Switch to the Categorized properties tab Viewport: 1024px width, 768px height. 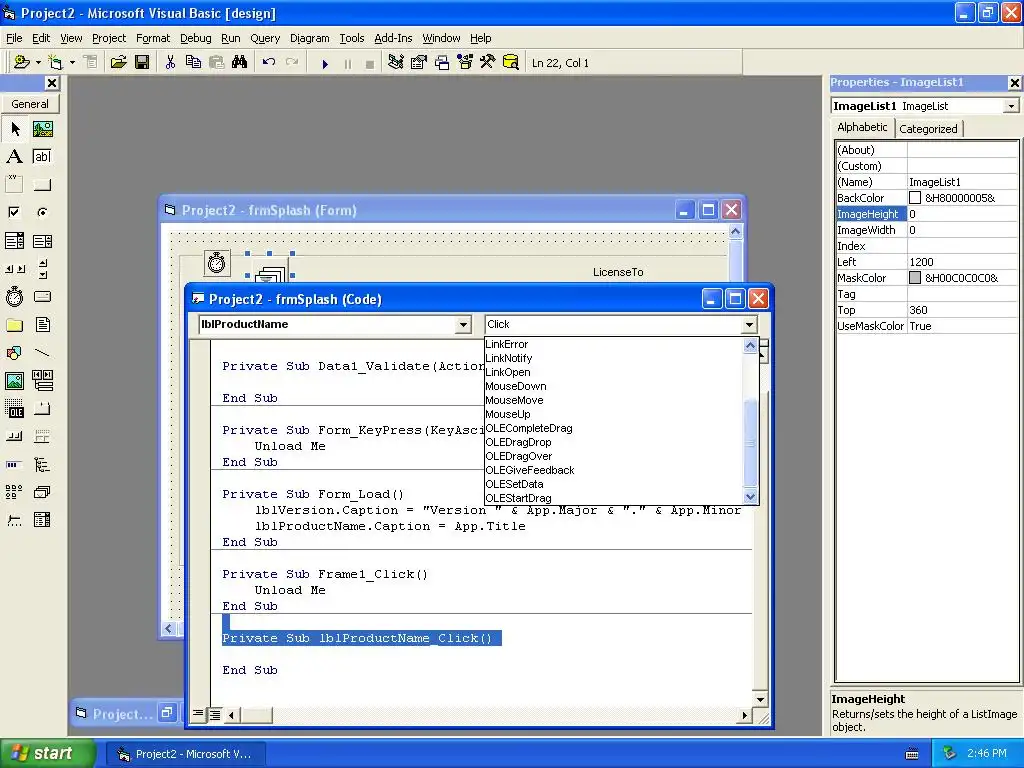click(x=928, y=129)
